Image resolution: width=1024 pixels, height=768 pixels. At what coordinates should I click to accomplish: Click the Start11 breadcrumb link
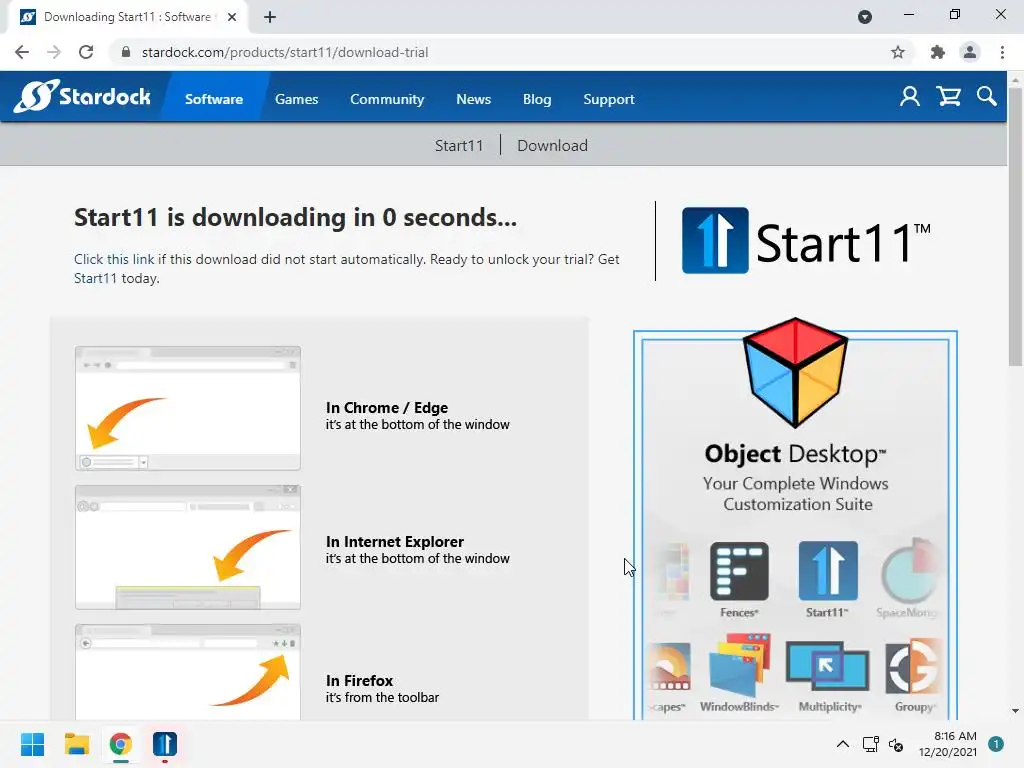459,146
